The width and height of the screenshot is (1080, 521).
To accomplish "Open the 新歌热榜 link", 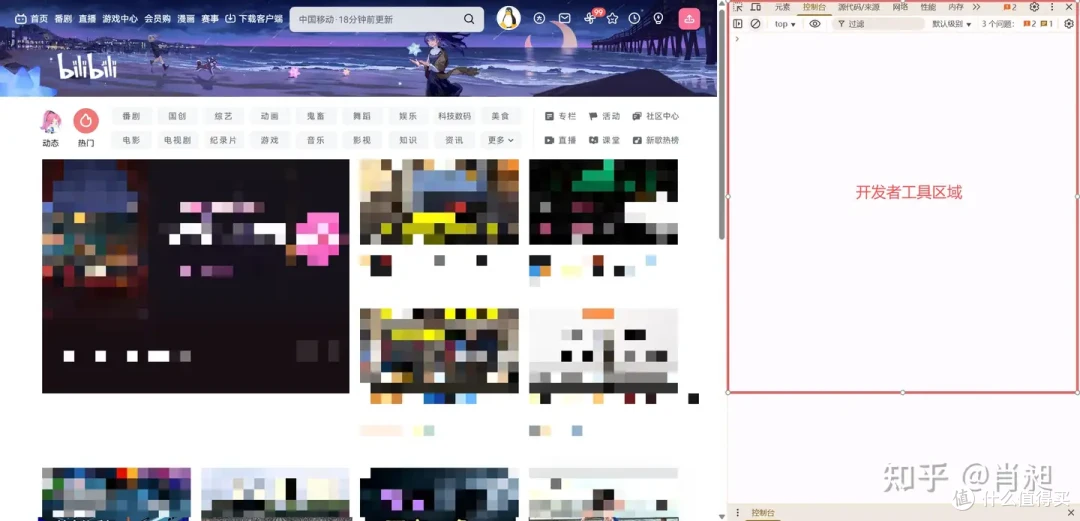I will pos(656,140).
